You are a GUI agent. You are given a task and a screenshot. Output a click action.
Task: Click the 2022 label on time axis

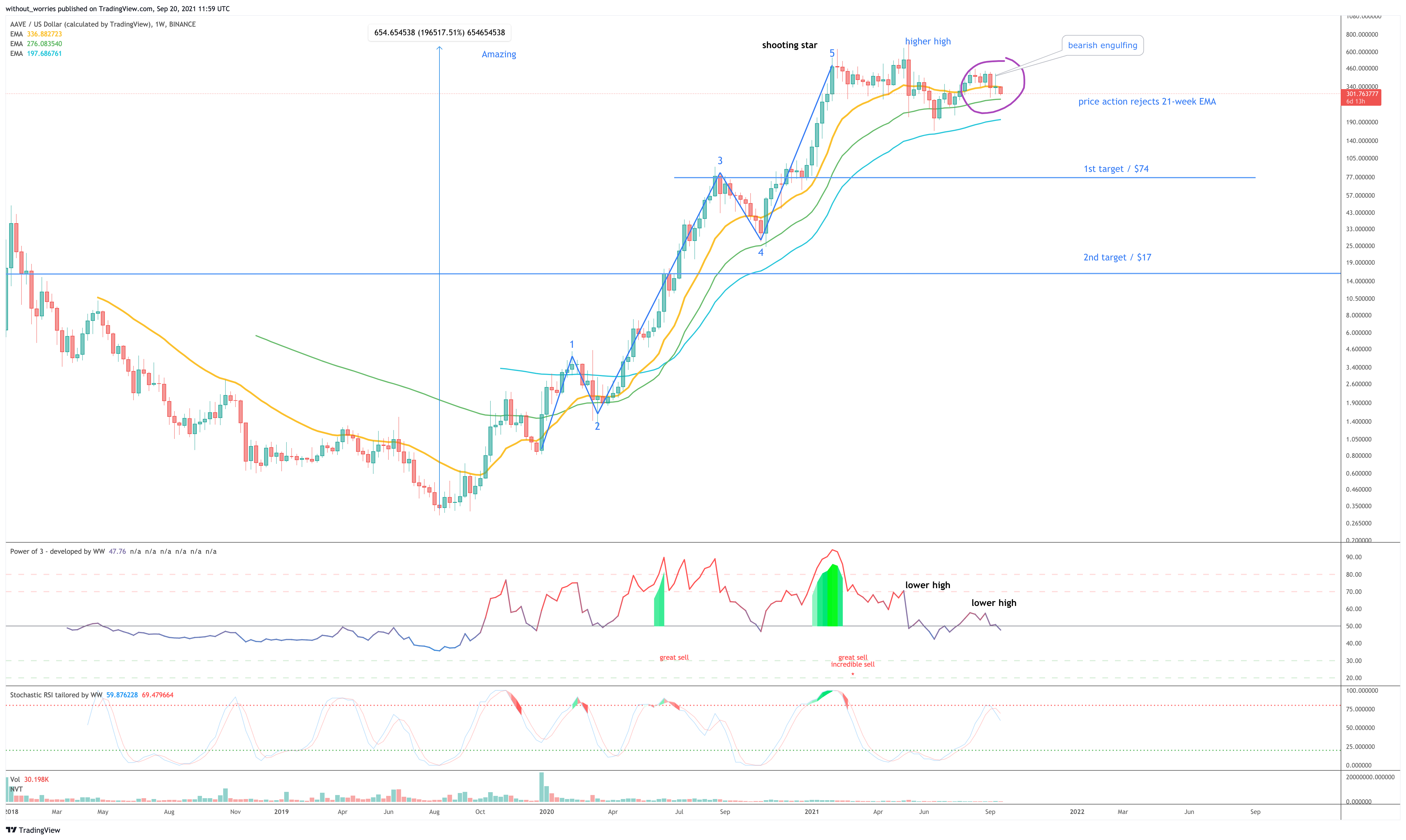click(1077, 812)
